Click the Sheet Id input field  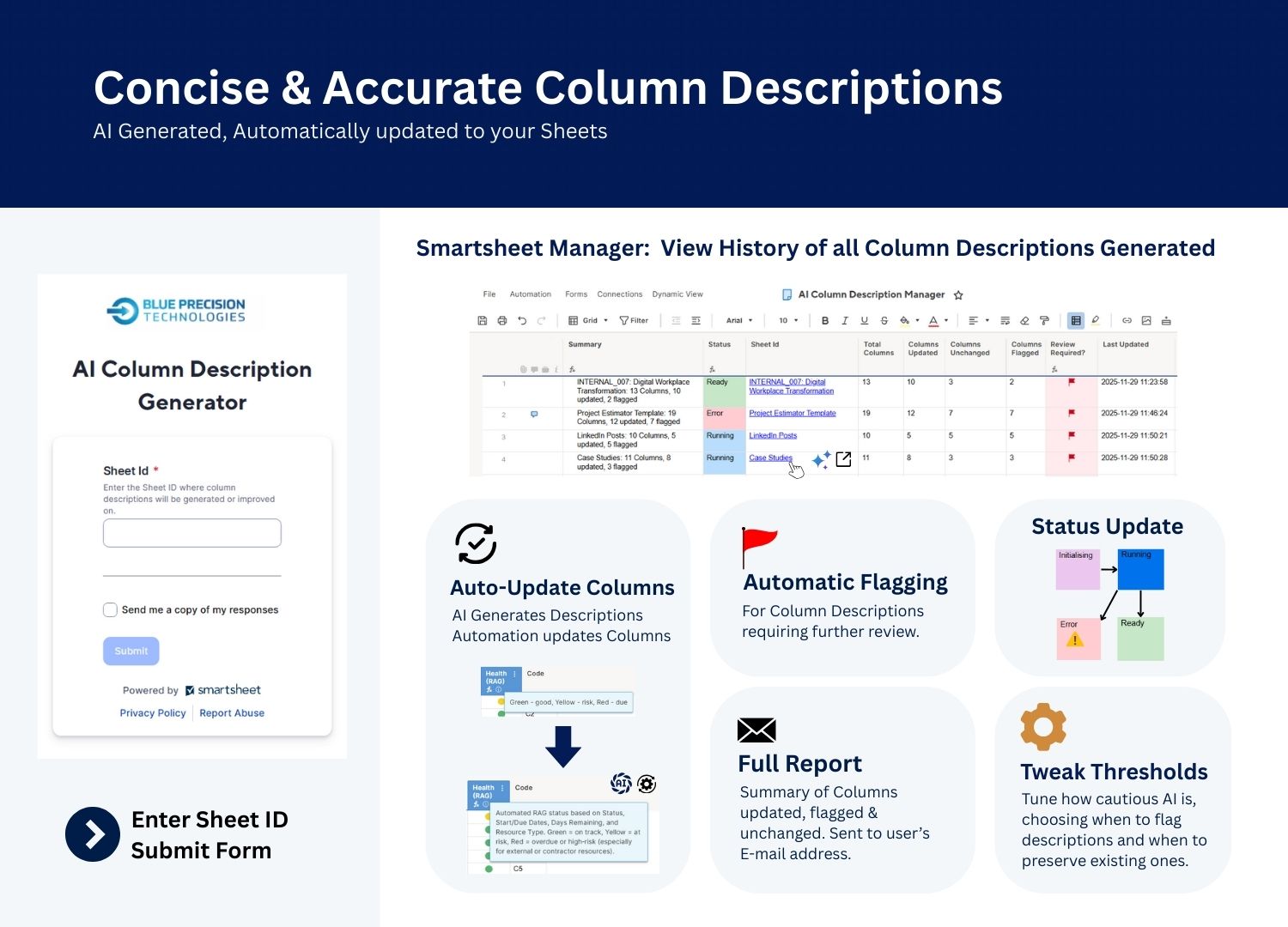pyautogui.click(x=192, y=533)
